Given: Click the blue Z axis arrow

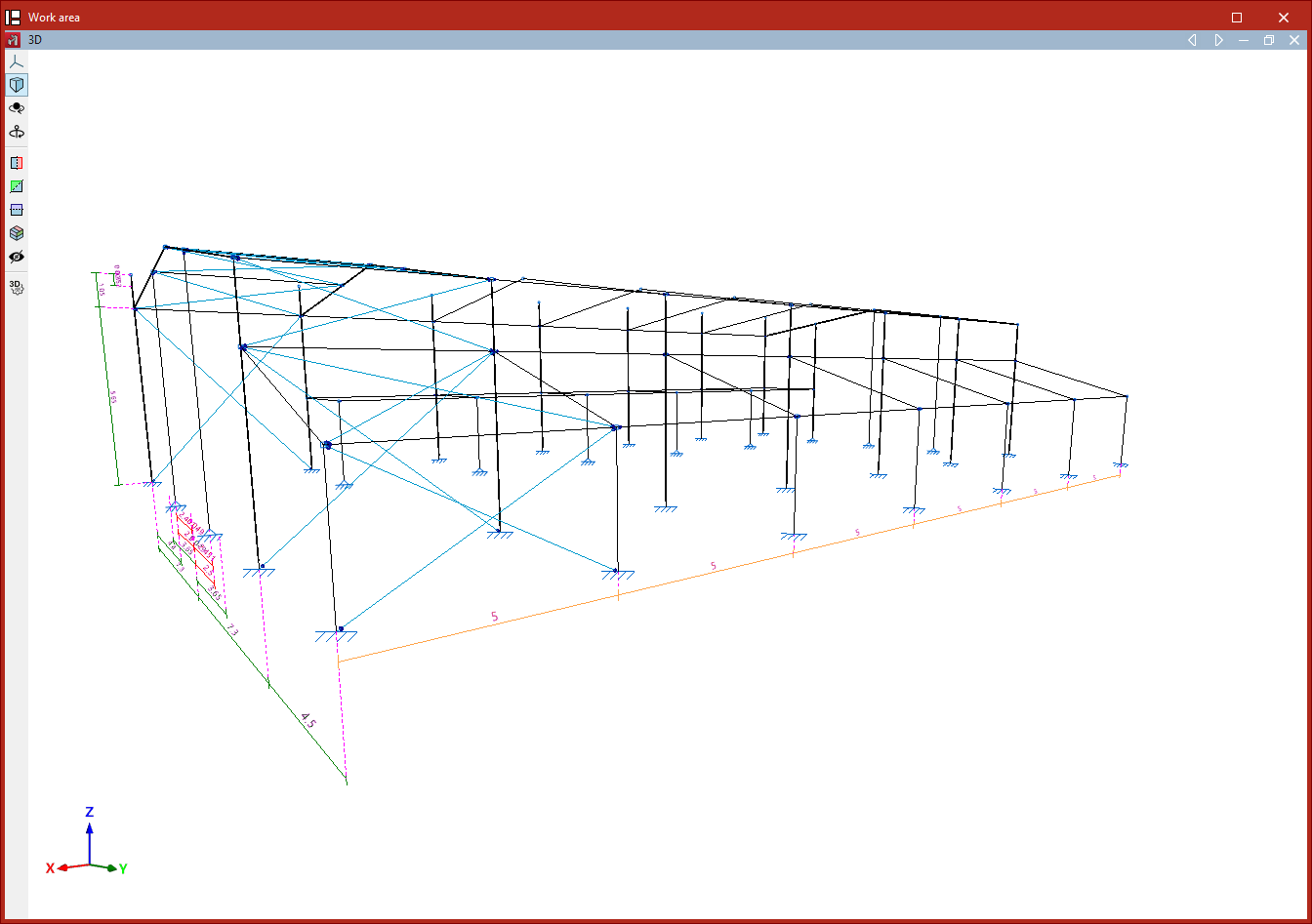Looking at the screenshot, I should pos(89,843).
